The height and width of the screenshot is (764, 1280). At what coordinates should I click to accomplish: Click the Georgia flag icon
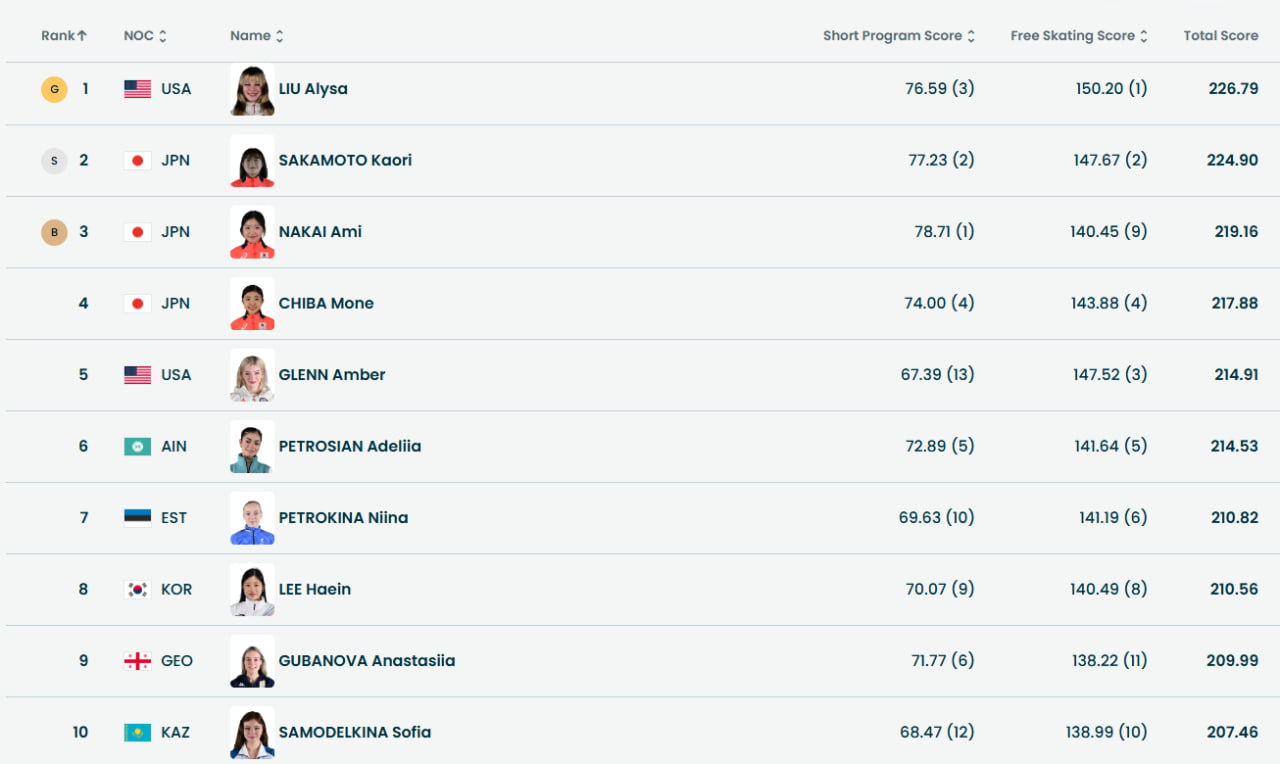(x=137, y=661)
